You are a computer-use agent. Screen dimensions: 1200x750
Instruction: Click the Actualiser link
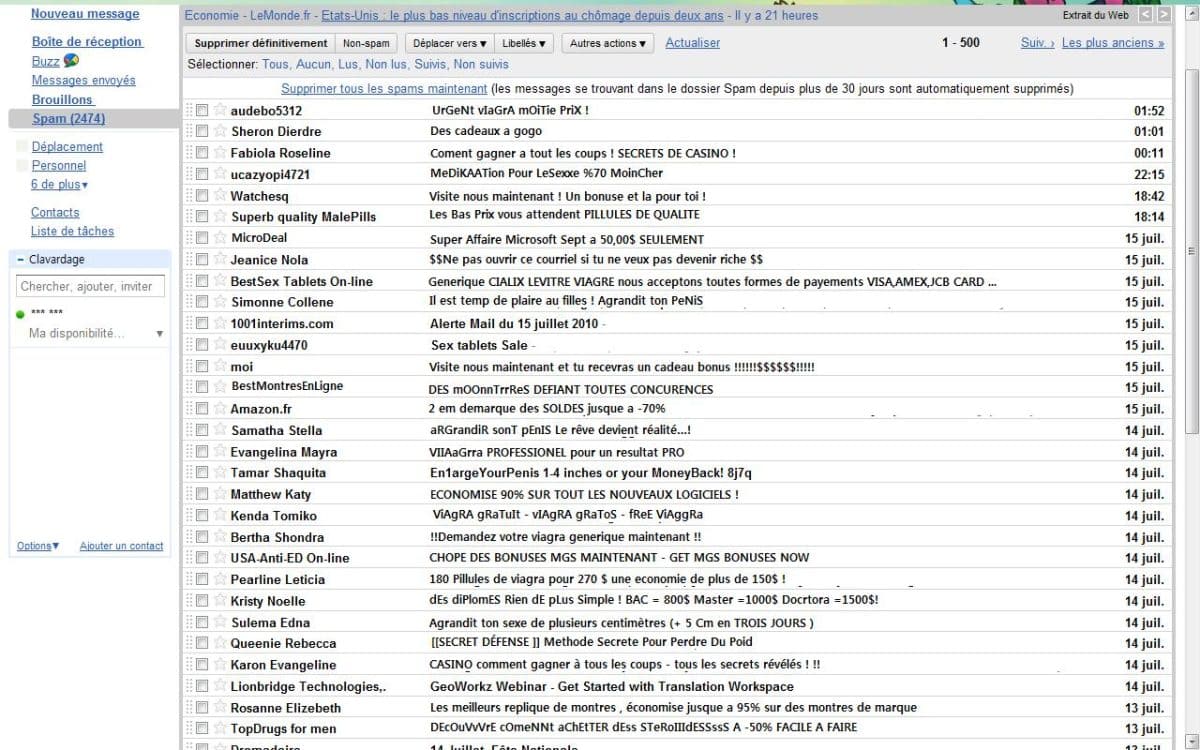coord(692,43)
